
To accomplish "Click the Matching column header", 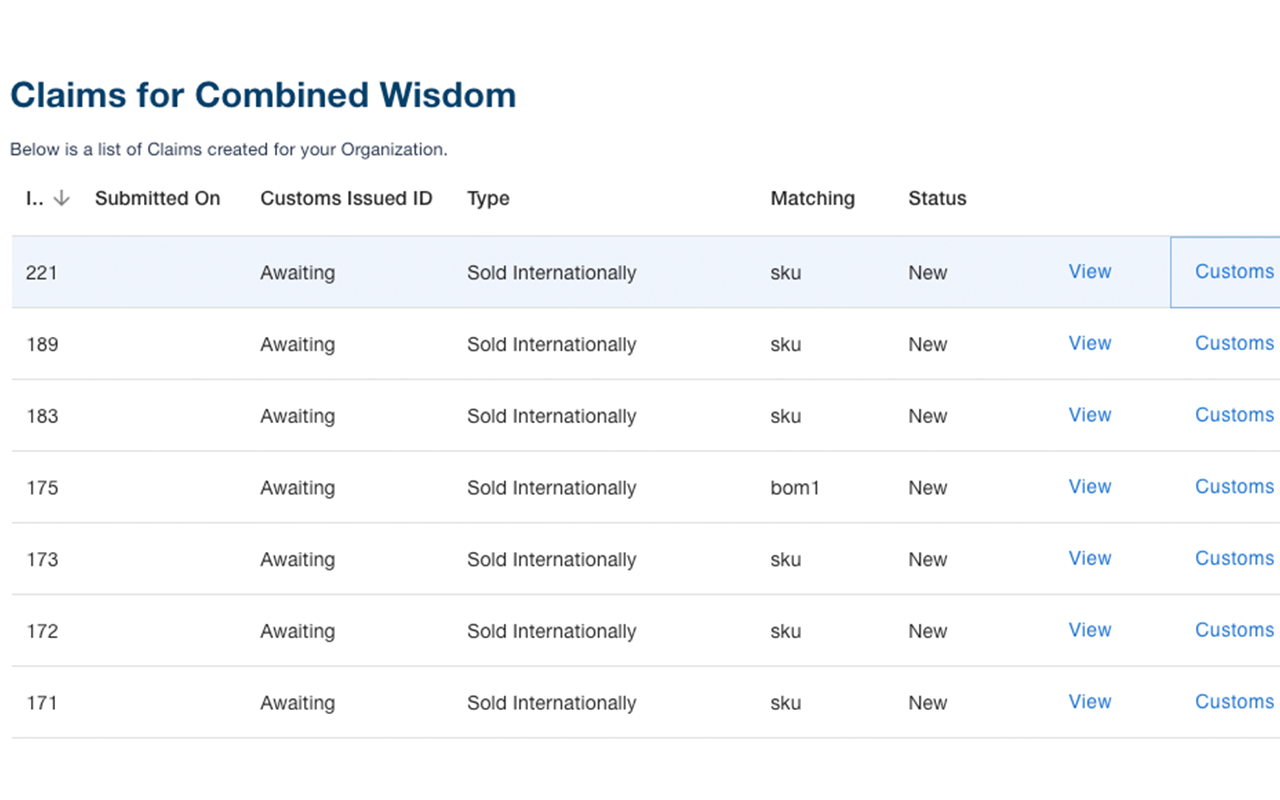I will tap(812, 198).
